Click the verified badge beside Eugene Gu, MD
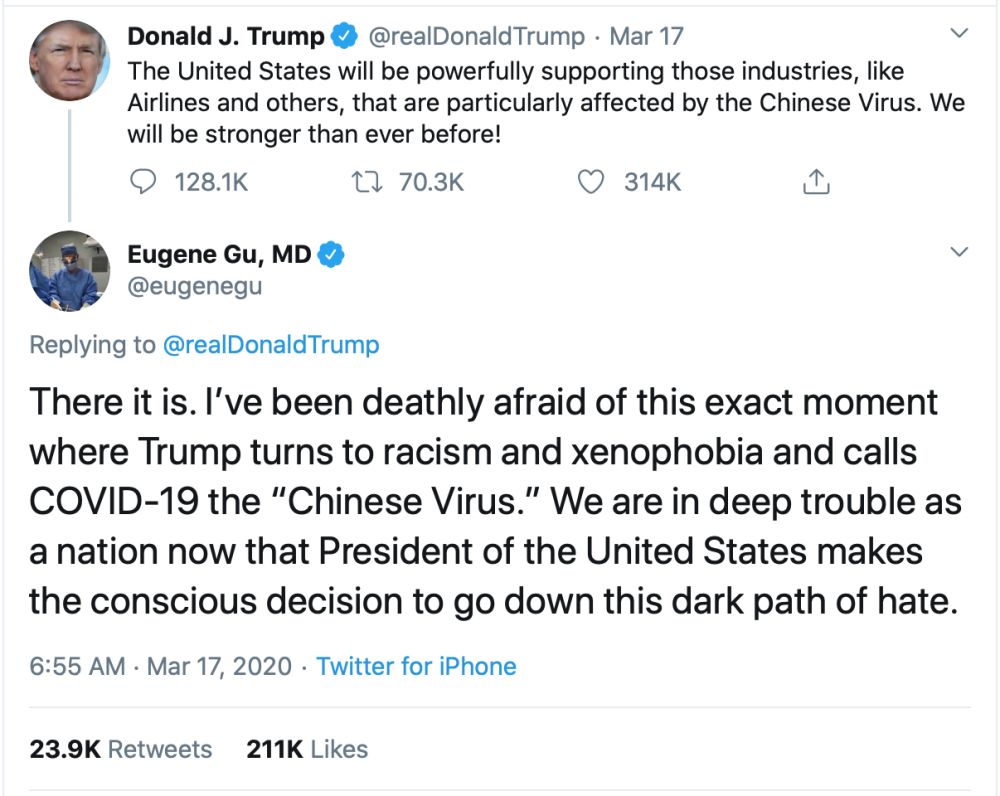 331,255
